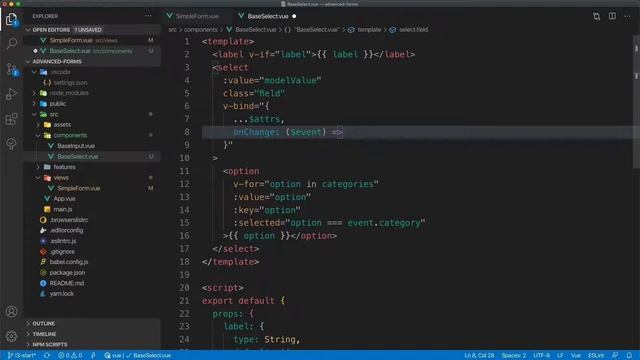
Task: Collapse the ADVANCED-FORMS folder section
Action: click(92, 61)
